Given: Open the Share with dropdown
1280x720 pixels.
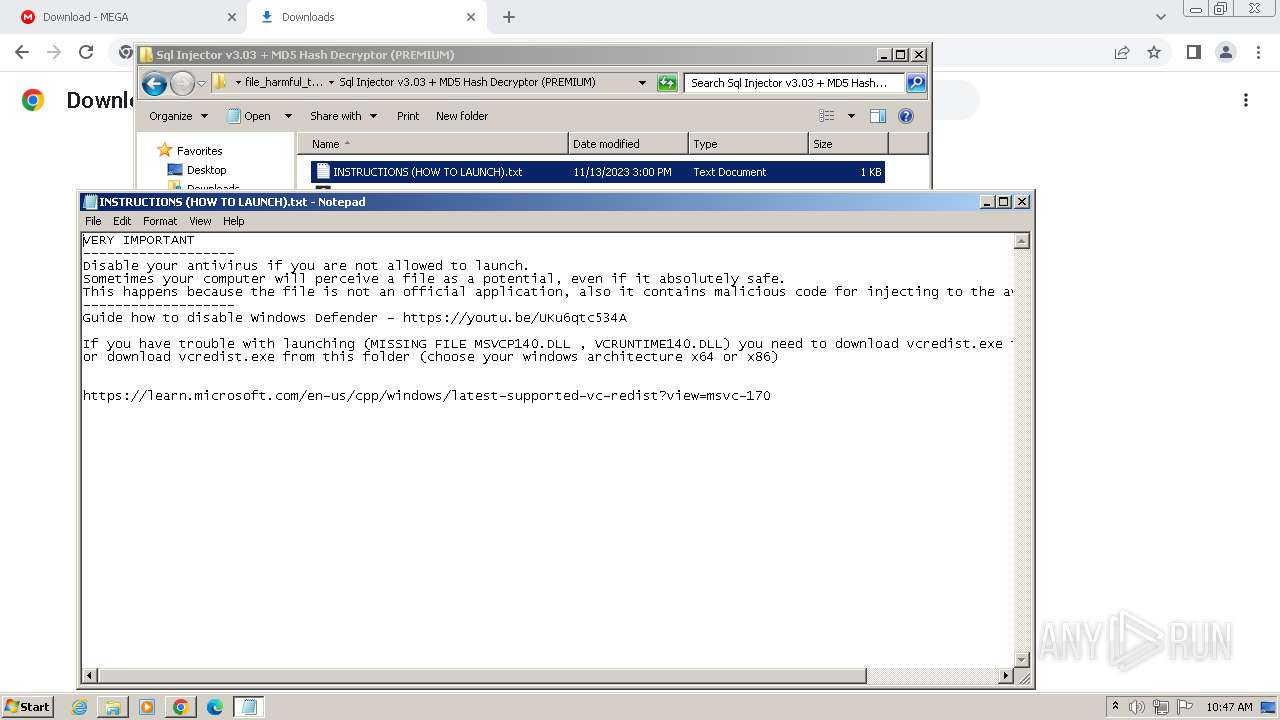Looking at the screenshot, I should pos(343,116).
